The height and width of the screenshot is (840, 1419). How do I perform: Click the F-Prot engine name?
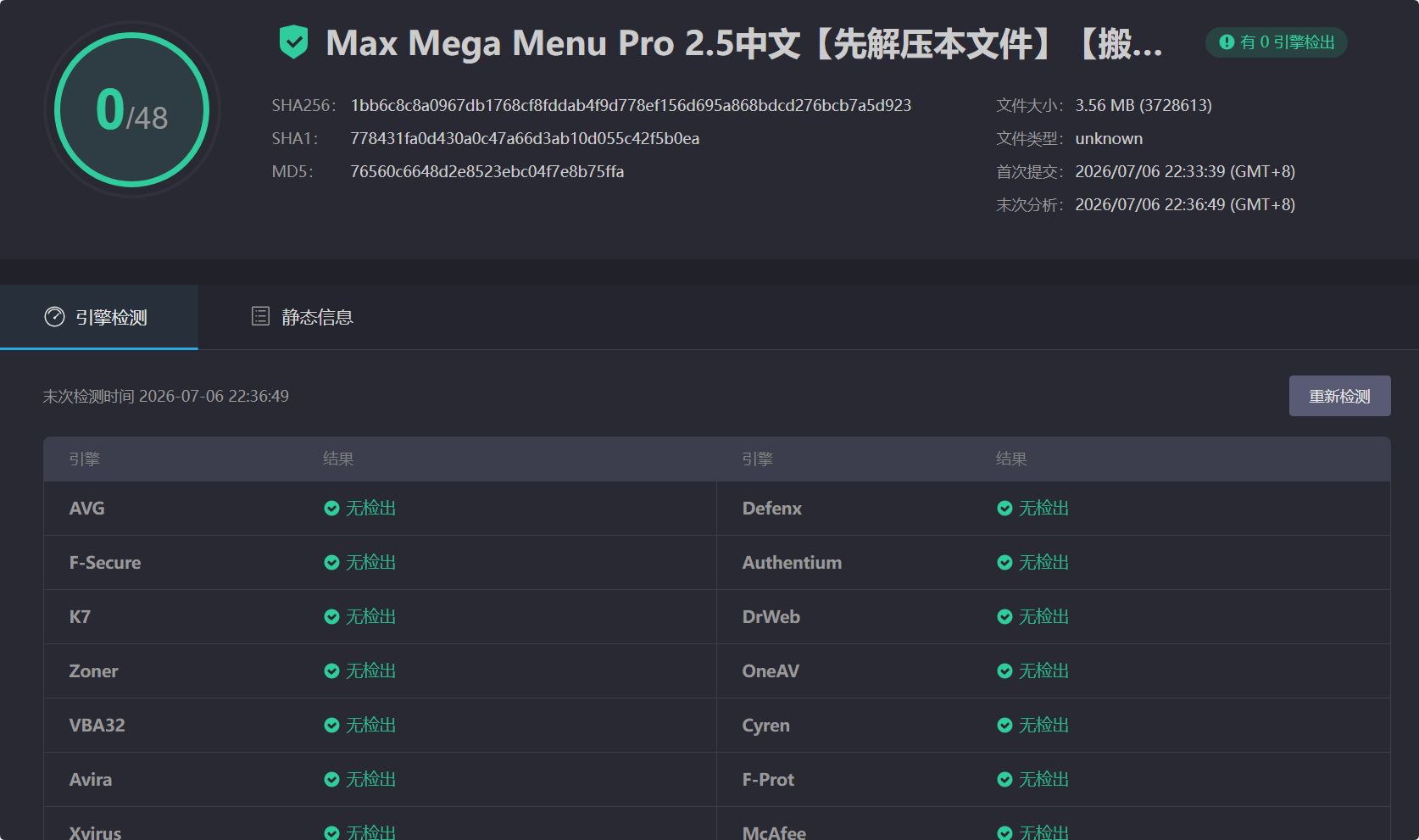coord(768,779)
